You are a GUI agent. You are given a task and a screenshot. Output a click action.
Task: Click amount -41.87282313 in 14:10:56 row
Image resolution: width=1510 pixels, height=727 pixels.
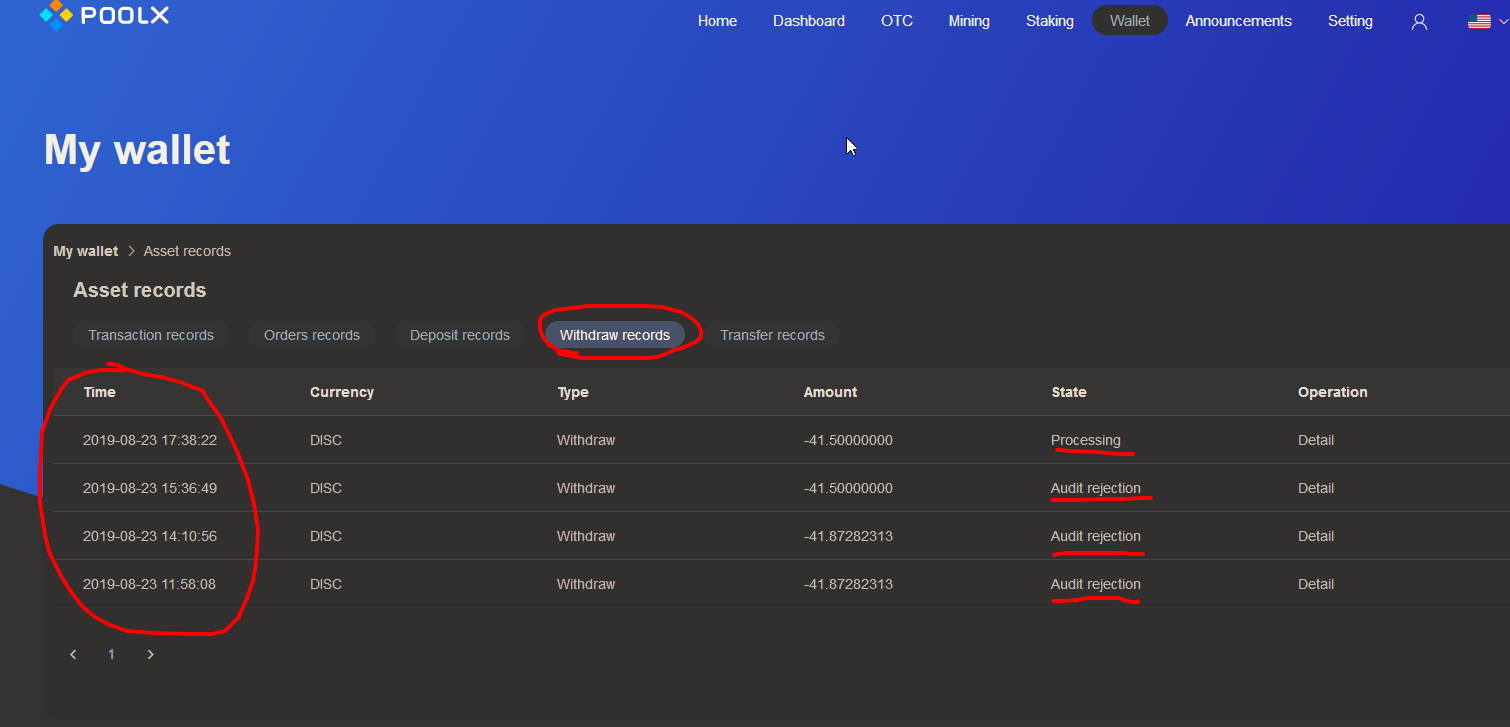pos(848,536)
